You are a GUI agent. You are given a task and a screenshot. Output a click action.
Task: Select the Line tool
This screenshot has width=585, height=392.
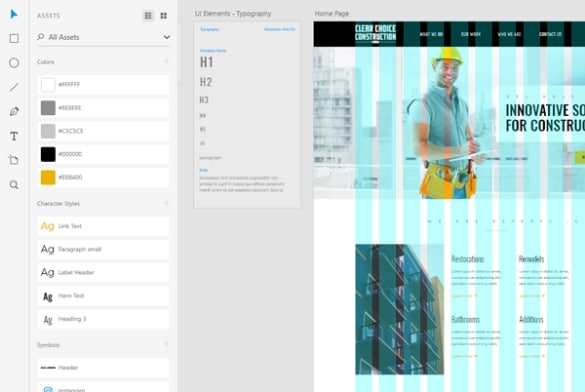click(14, 87)
